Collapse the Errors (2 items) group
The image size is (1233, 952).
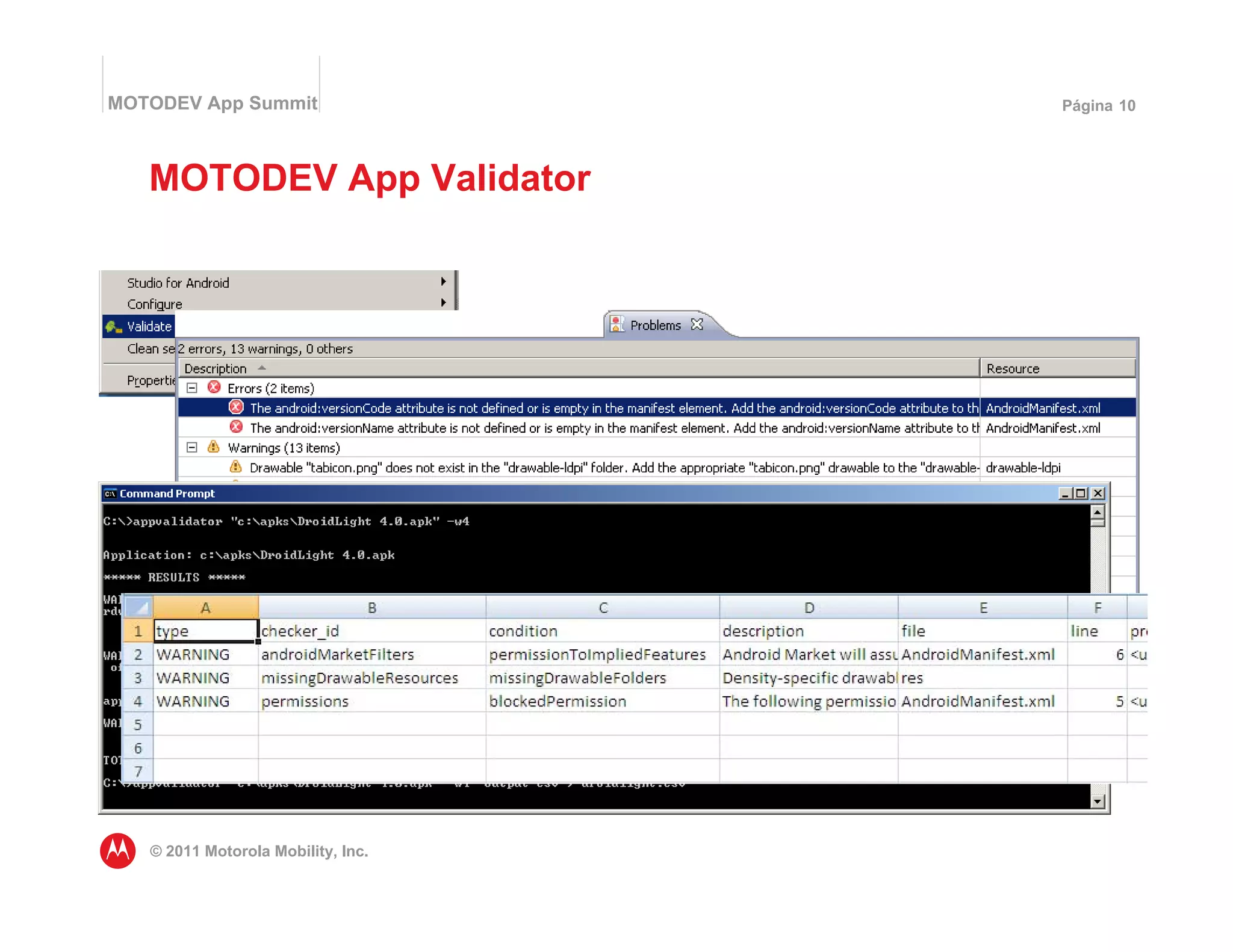pos(192,388)
